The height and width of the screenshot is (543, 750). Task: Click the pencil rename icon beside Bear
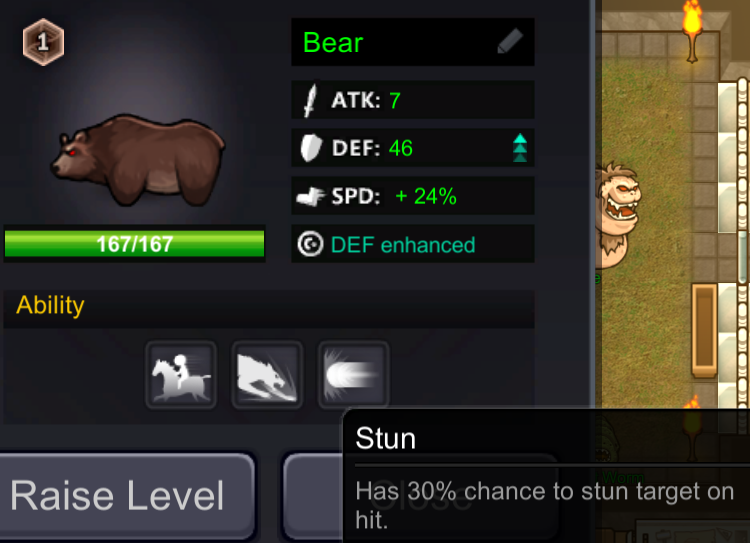point(510,41)
